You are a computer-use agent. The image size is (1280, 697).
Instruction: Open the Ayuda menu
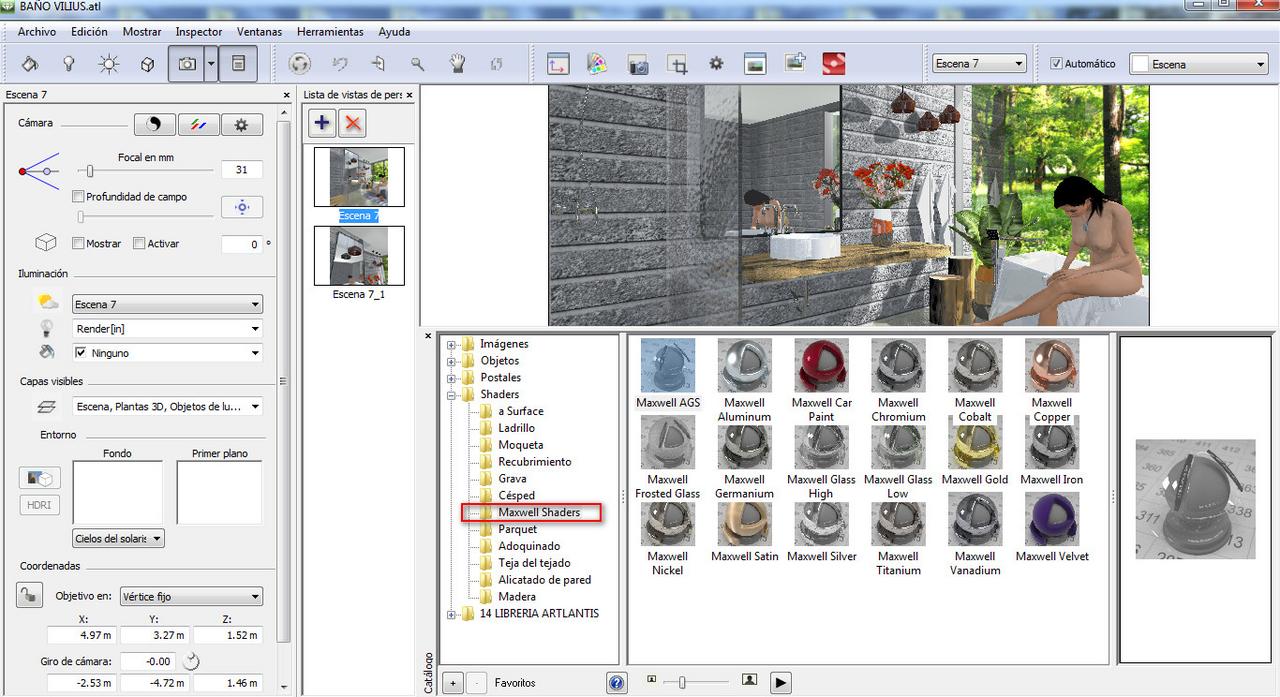(x=394, y=32)
